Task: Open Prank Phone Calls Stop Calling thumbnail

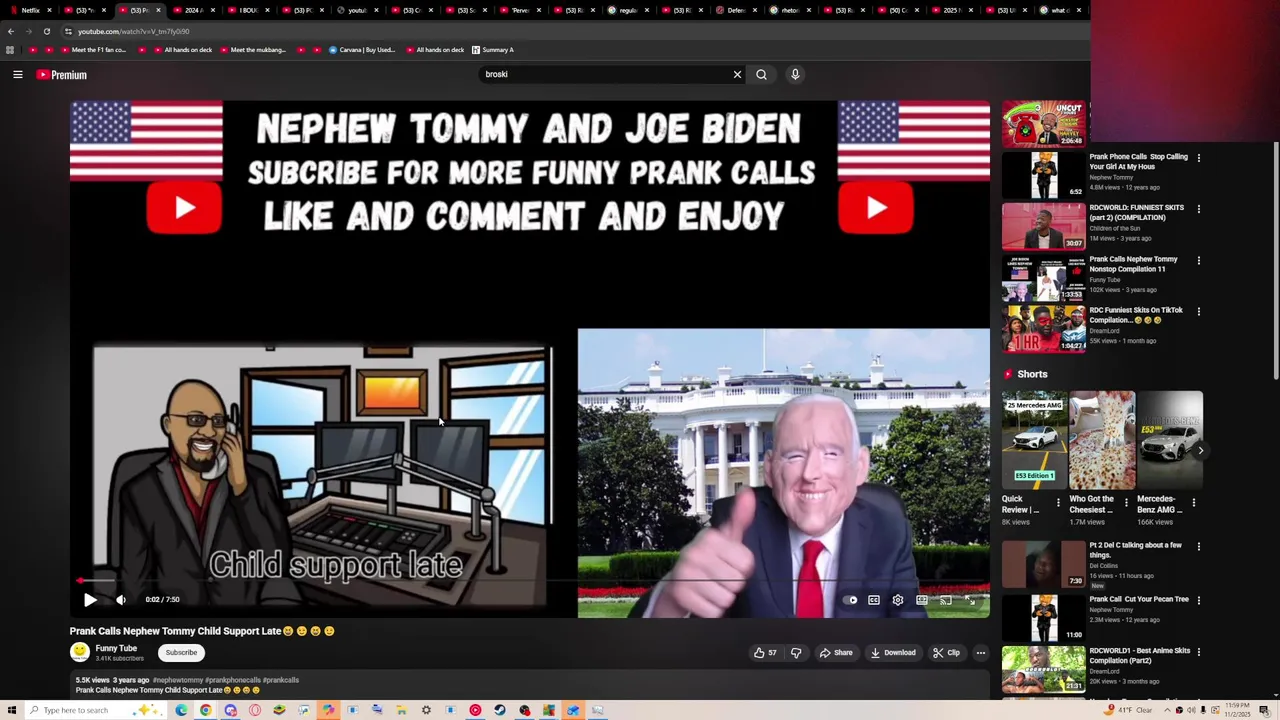Action: pos(1044,174)
